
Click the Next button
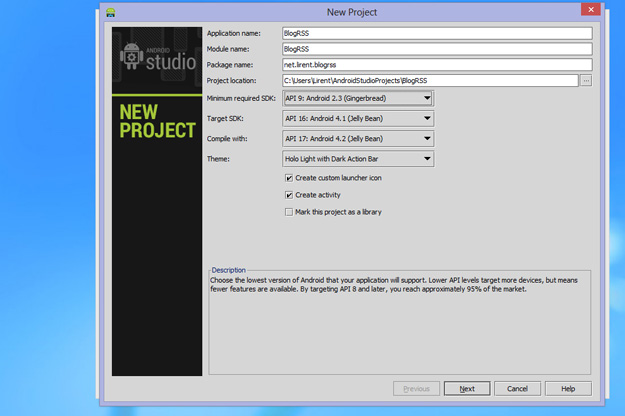point(467,389)
